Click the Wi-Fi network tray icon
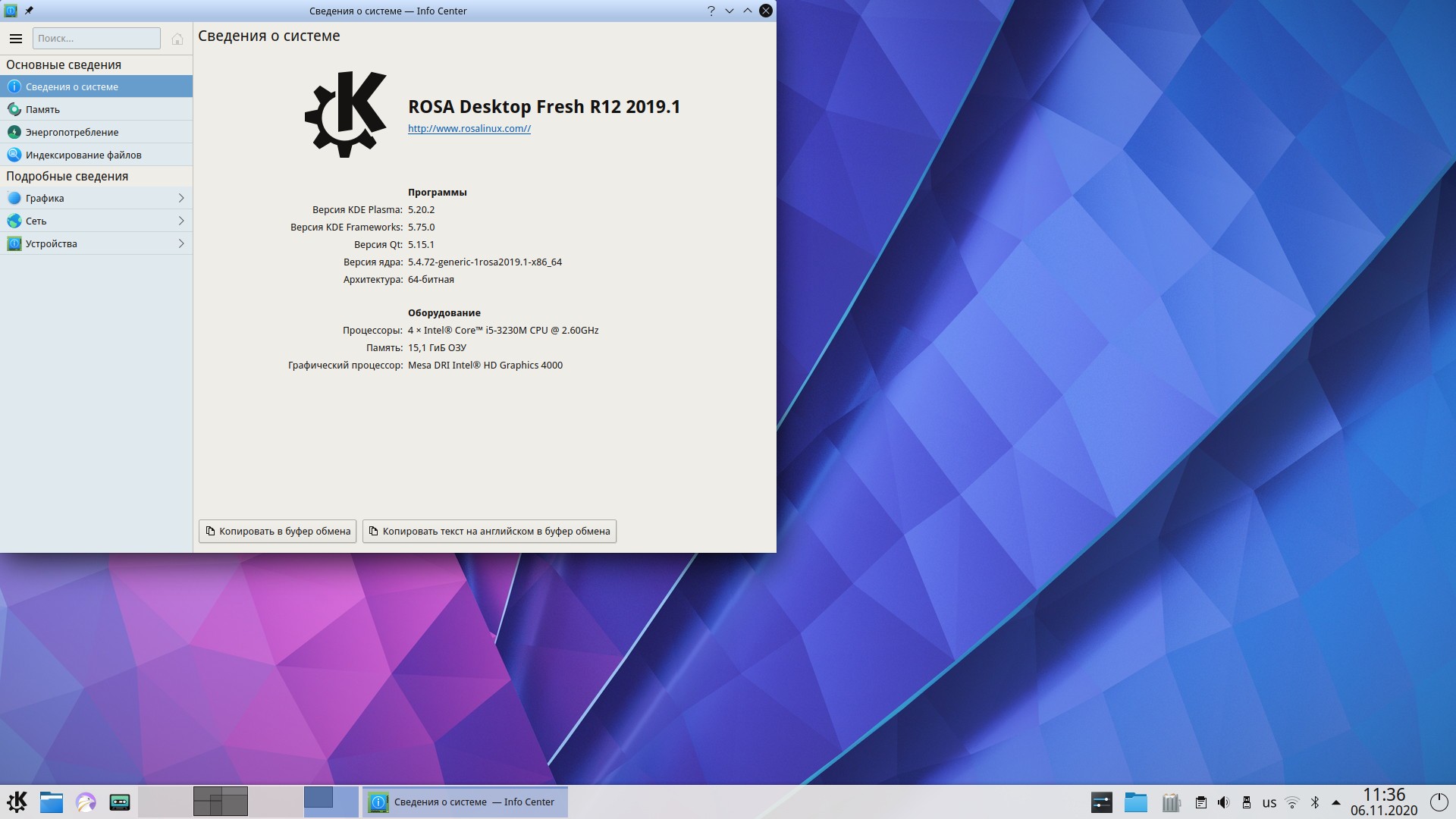The image size is (1456, 819). (x=1292, y=802)
